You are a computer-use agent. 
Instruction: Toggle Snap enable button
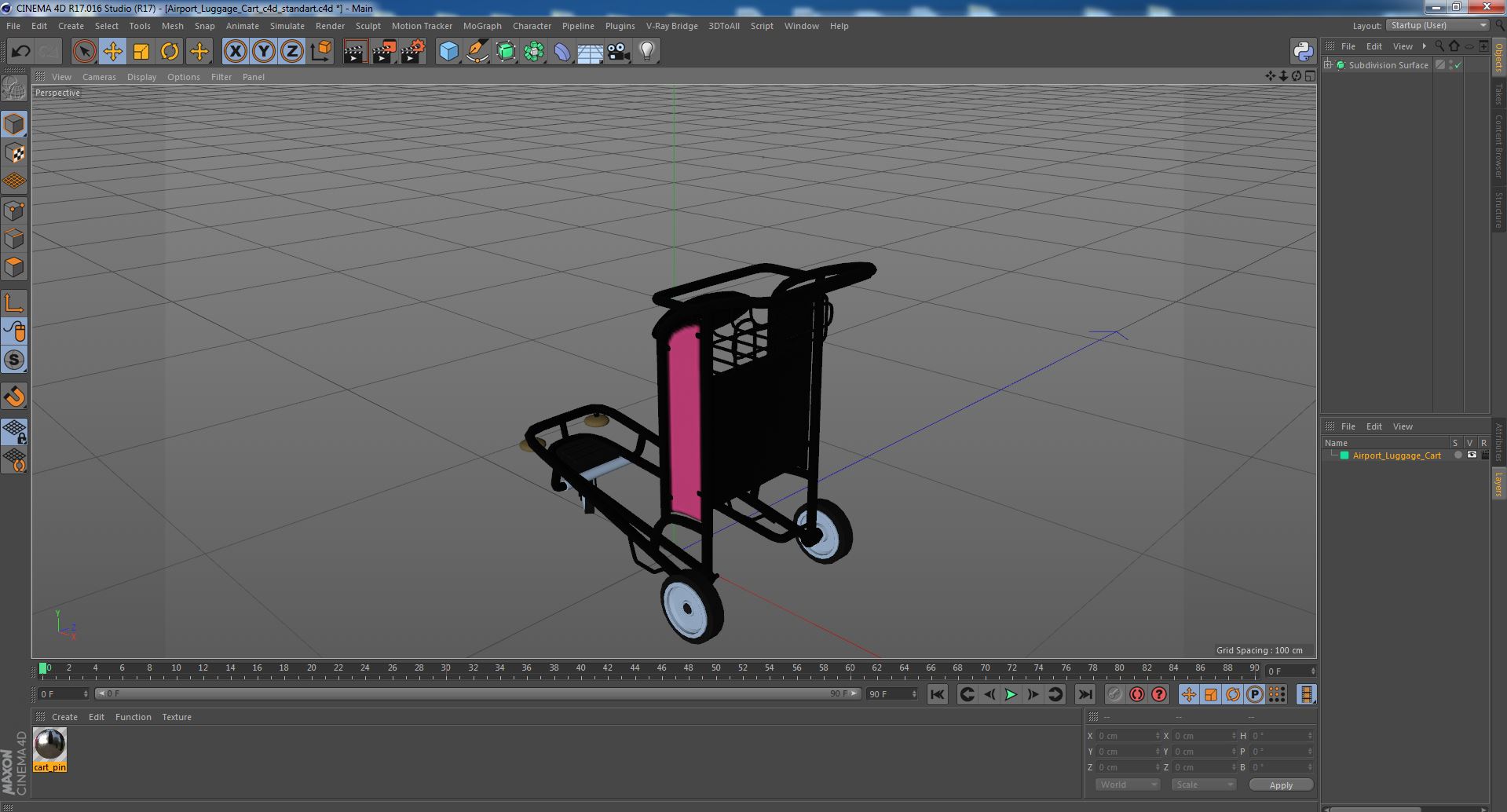(14, 397)
